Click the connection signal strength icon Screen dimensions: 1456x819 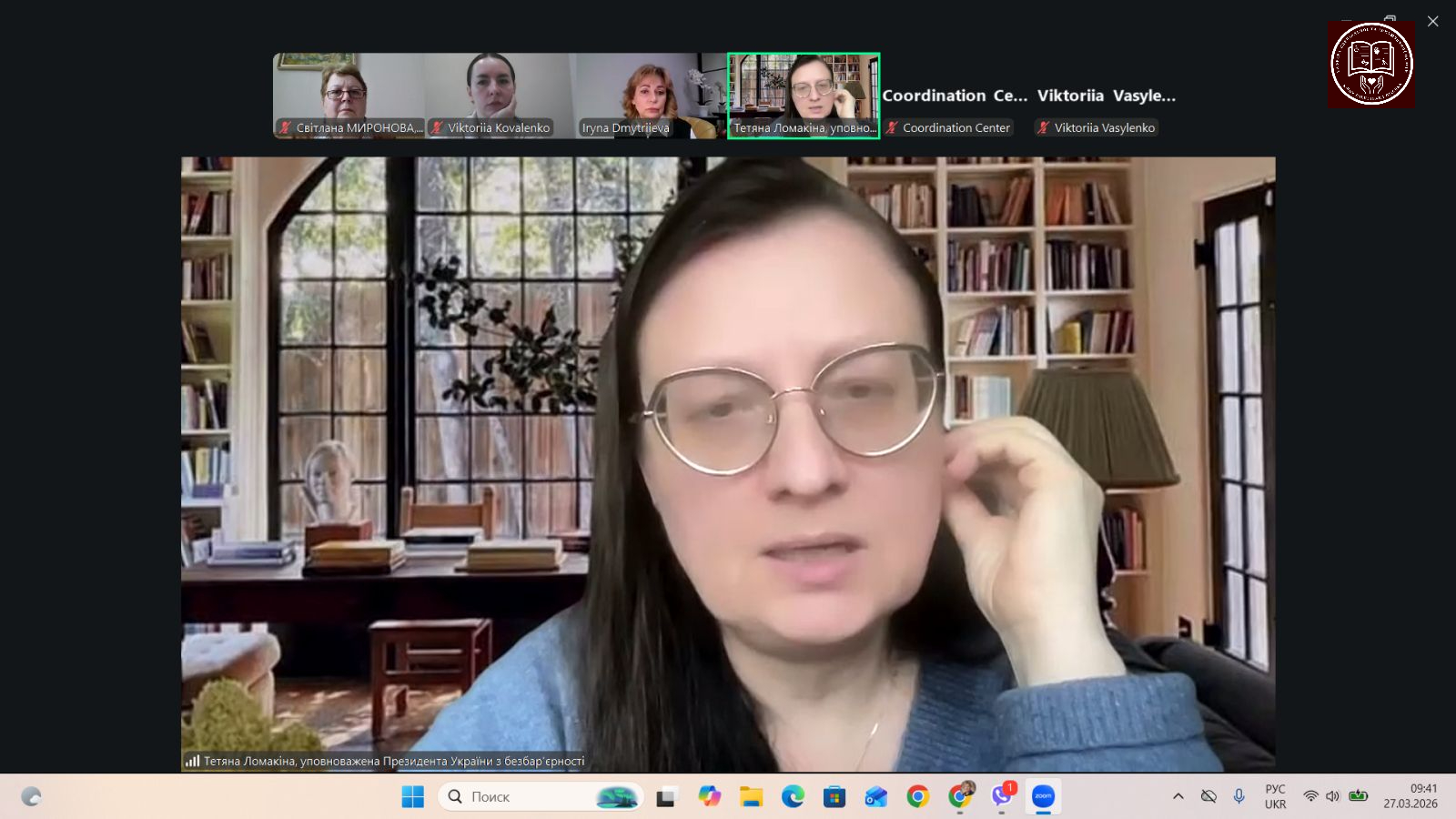[x=192, y=761]
